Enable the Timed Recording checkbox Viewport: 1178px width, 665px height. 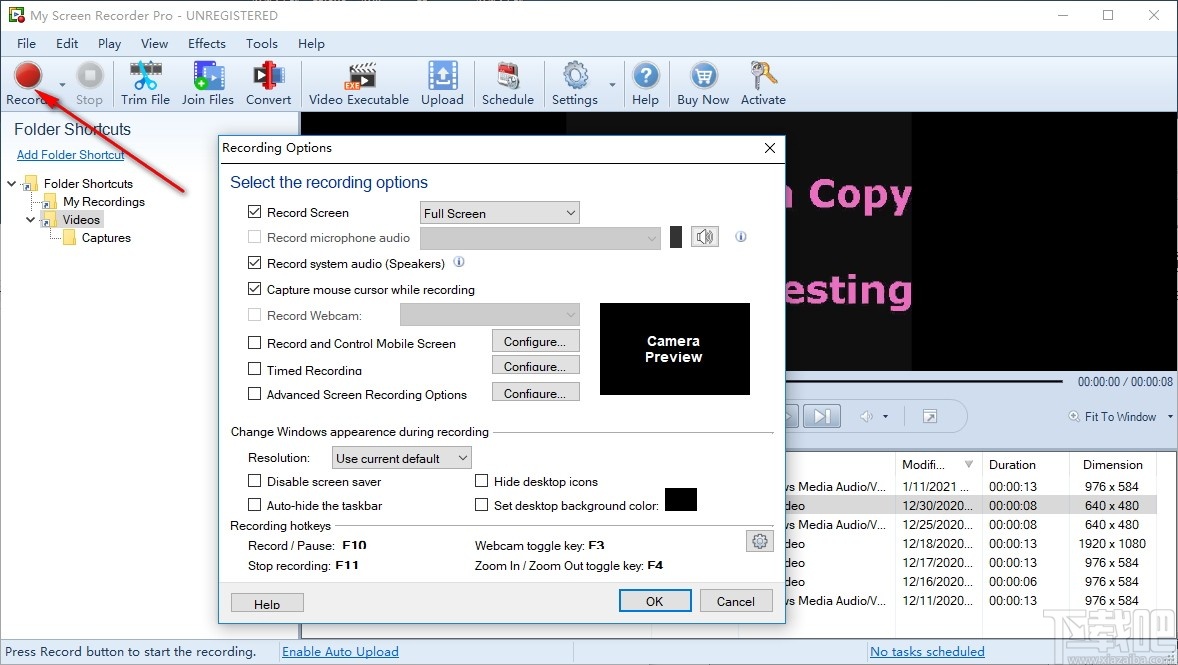pyautogui.click(x=254, y=370)
